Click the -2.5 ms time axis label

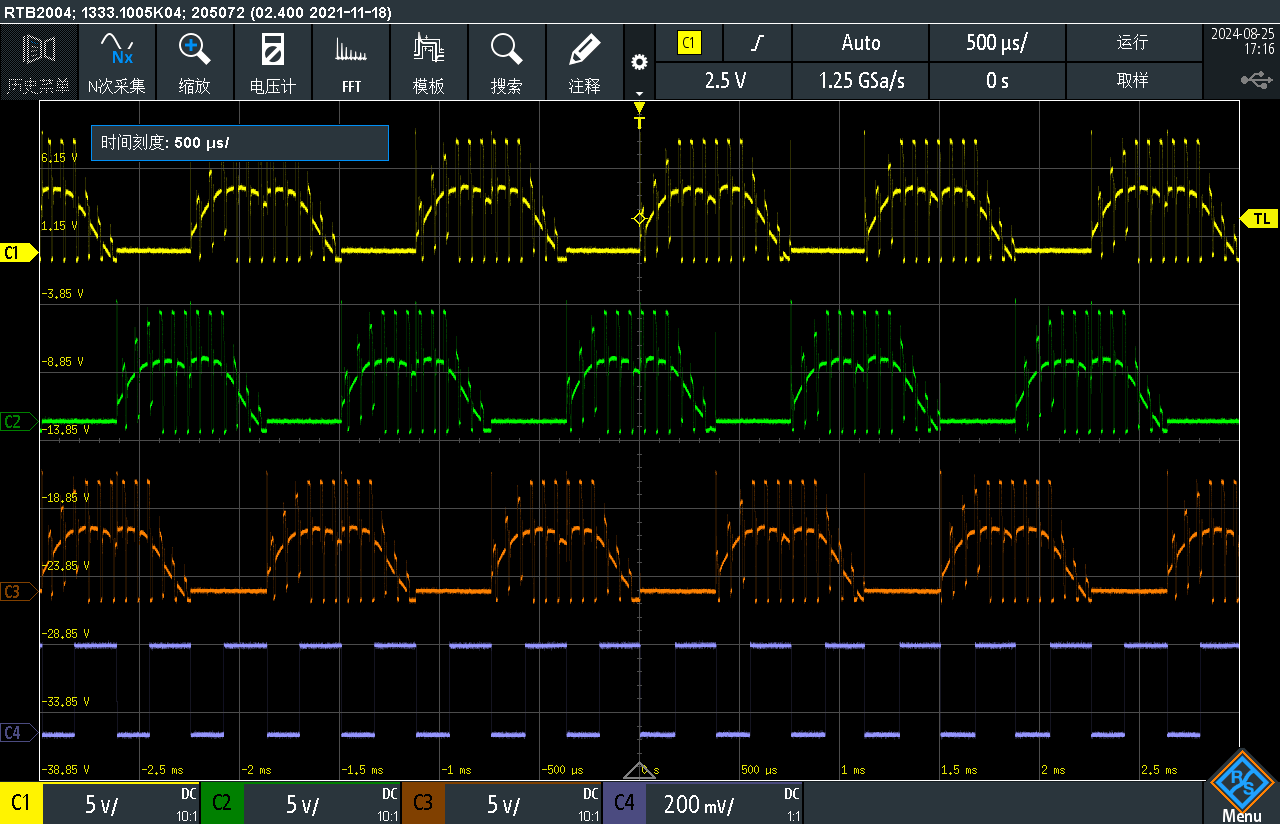(x=162, y=770)
